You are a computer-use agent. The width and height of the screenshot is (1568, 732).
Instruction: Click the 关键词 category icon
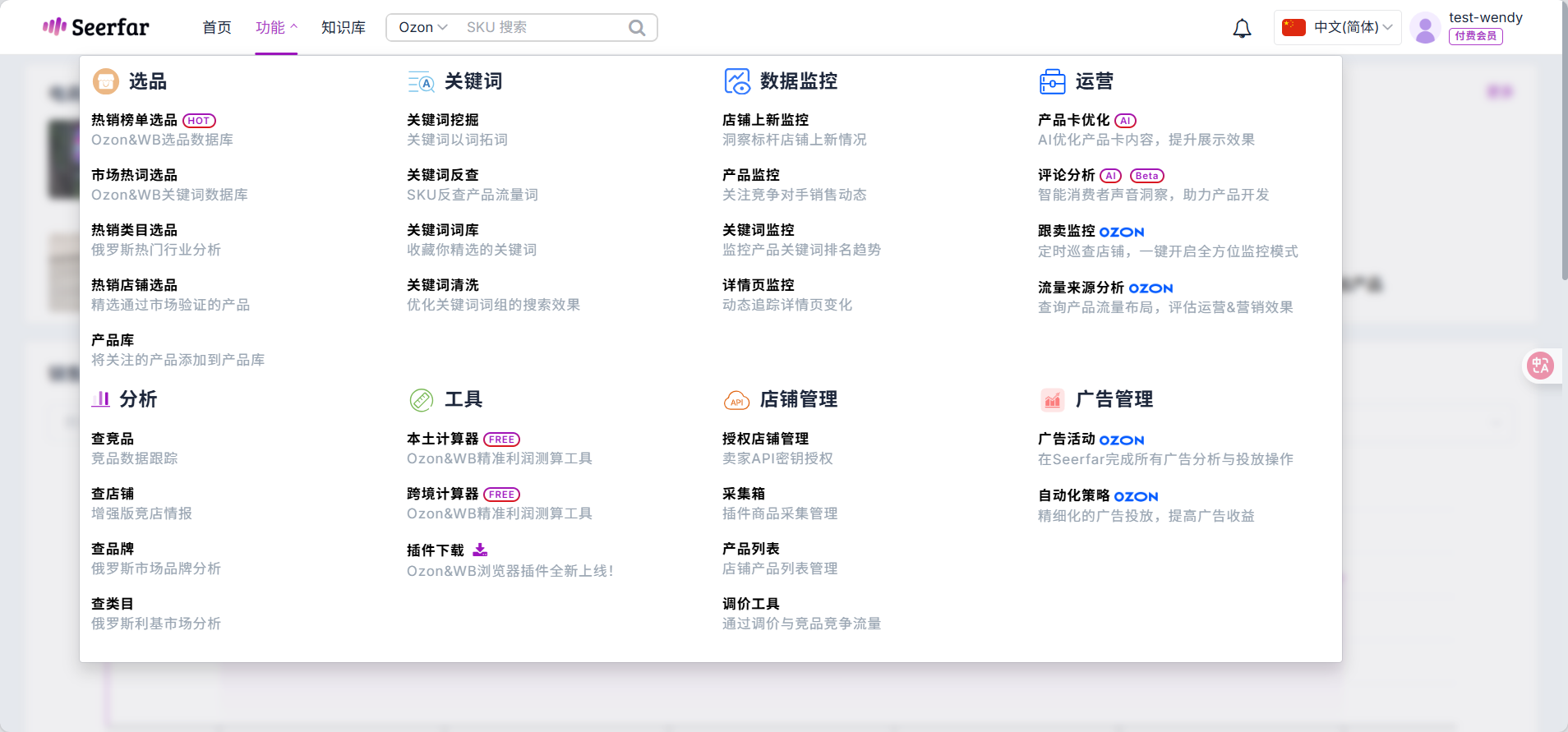[x=421, y=81]
